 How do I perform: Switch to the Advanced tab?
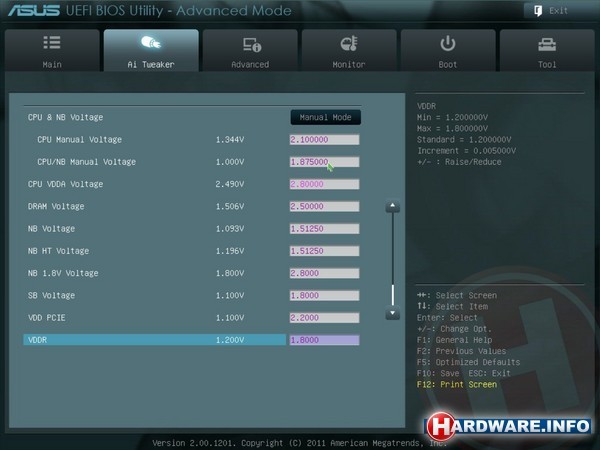pyautogui.click(x=250, y=50)
